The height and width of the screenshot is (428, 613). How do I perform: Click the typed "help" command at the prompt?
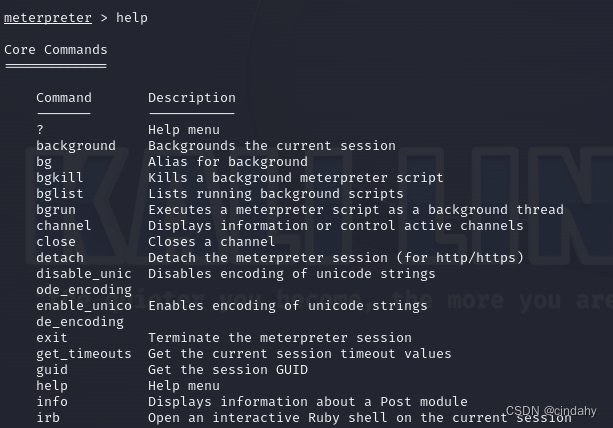(132, 17)
